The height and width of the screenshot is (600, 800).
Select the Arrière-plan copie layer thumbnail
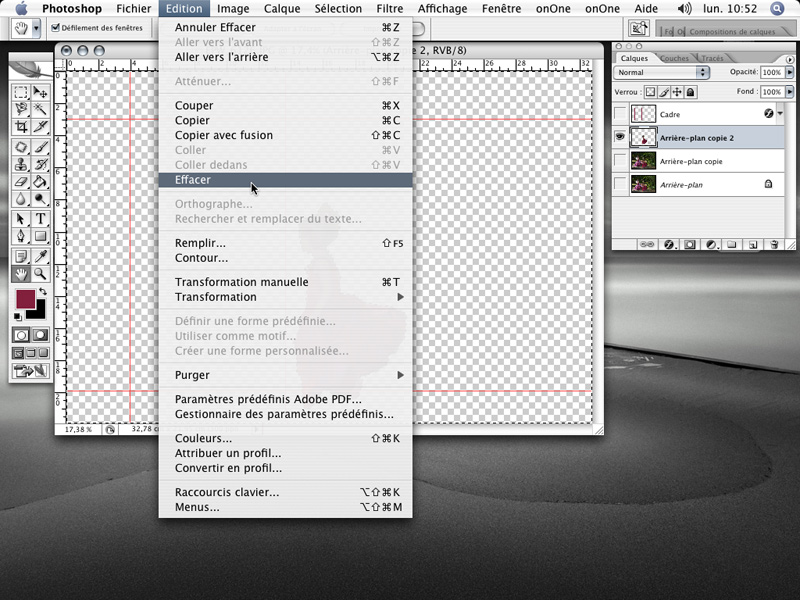point(643,161)
